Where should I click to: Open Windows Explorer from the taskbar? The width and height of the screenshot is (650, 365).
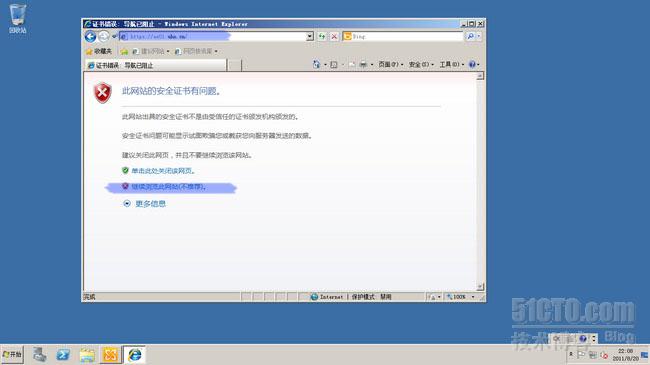pyautogui.click(x=87, y=355)
